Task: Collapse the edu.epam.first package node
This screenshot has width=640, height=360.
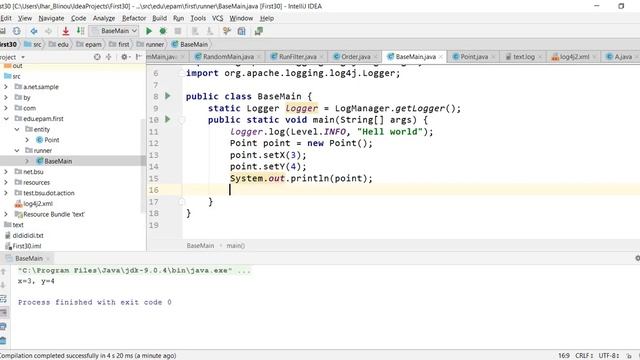Action: click(6, 119)
